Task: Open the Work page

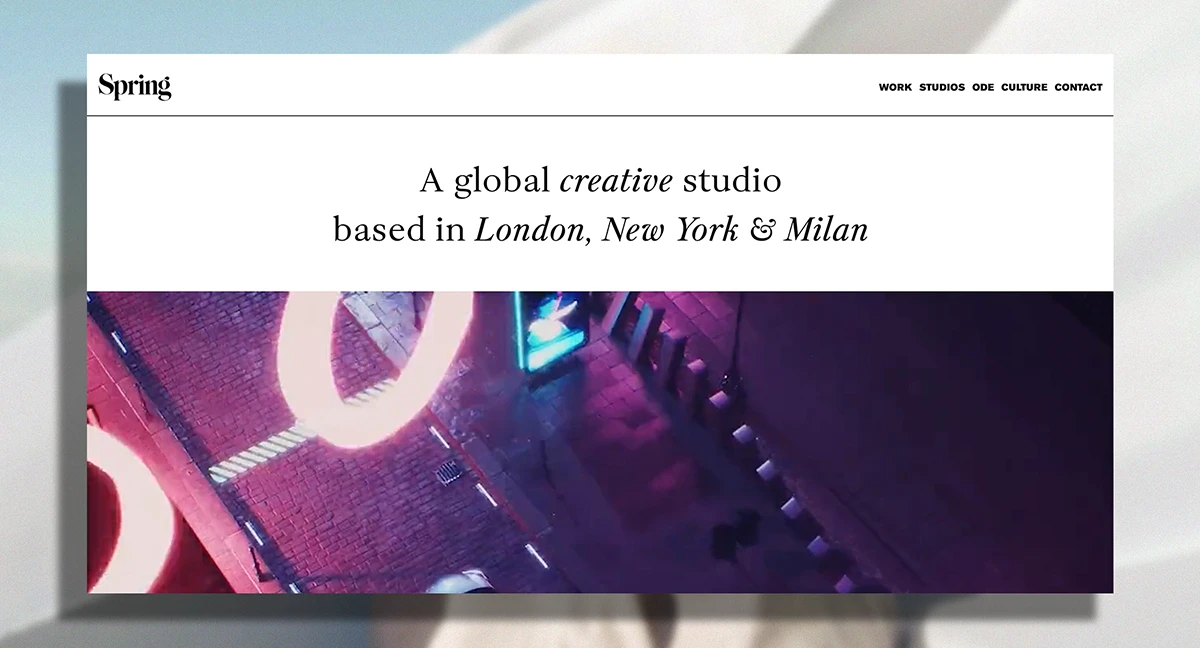Action: [x=895, y=87]
